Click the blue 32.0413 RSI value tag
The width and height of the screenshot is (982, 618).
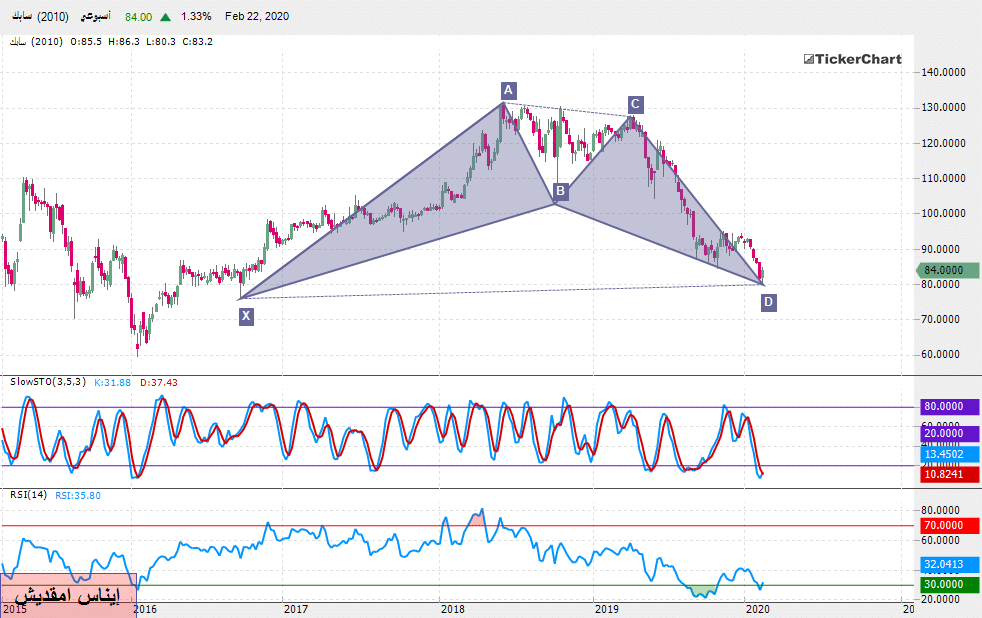point(946,563)
